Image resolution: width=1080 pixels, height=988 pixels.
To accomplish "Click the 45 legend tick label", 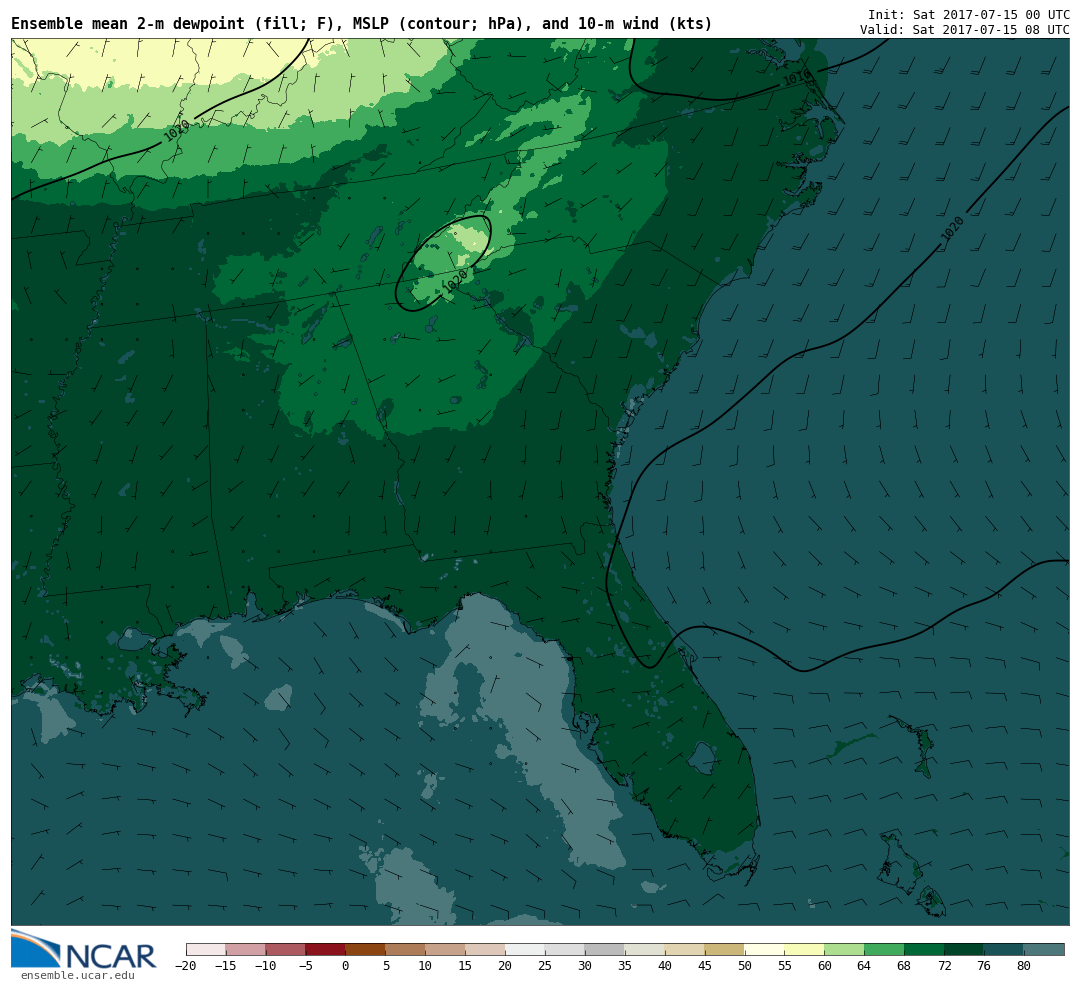I will tap(705, 966).
